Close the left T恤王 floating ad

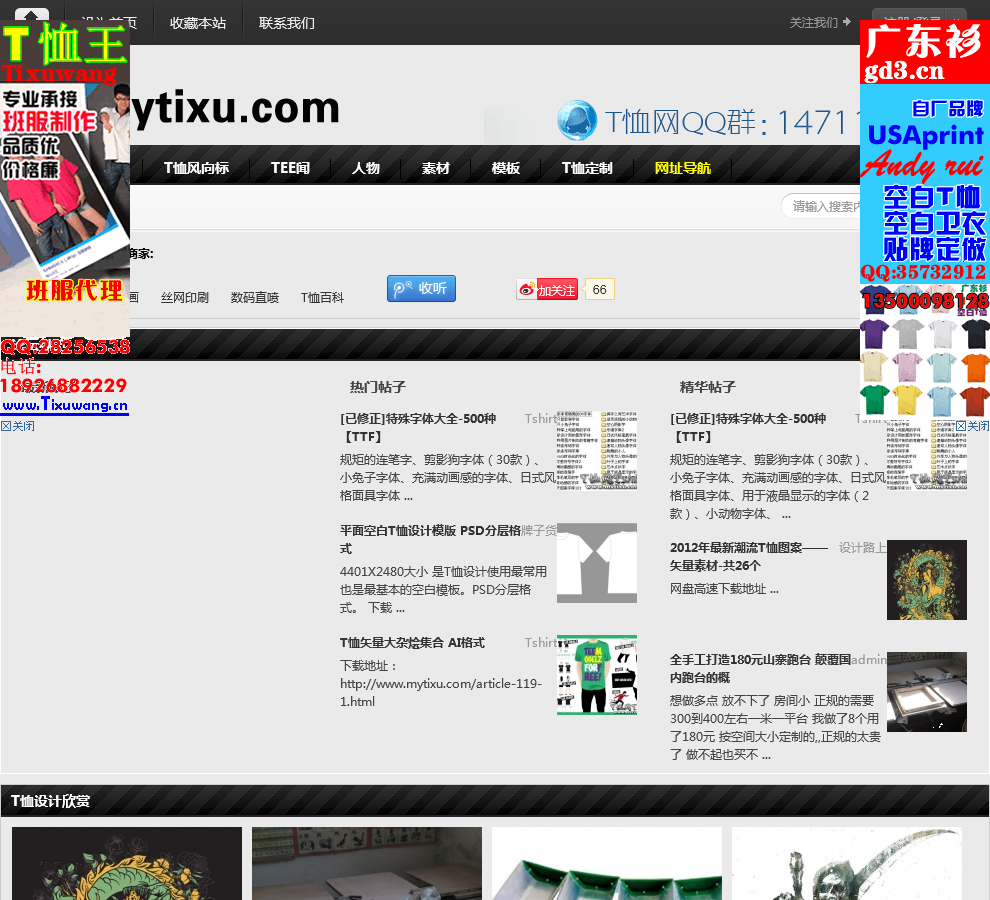pyautogui.click(x=18, y=426)
